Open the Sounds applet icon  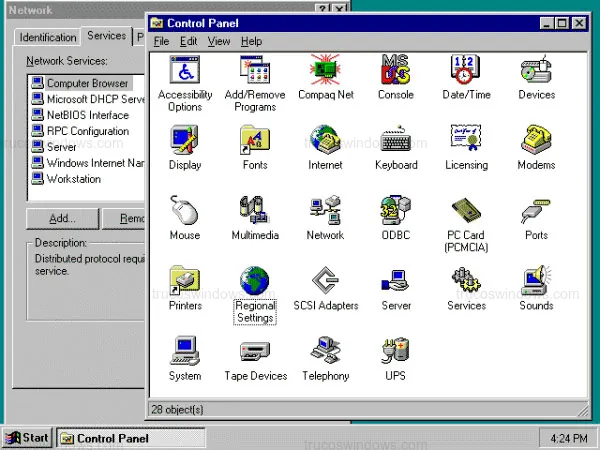(x=536, y=281)
